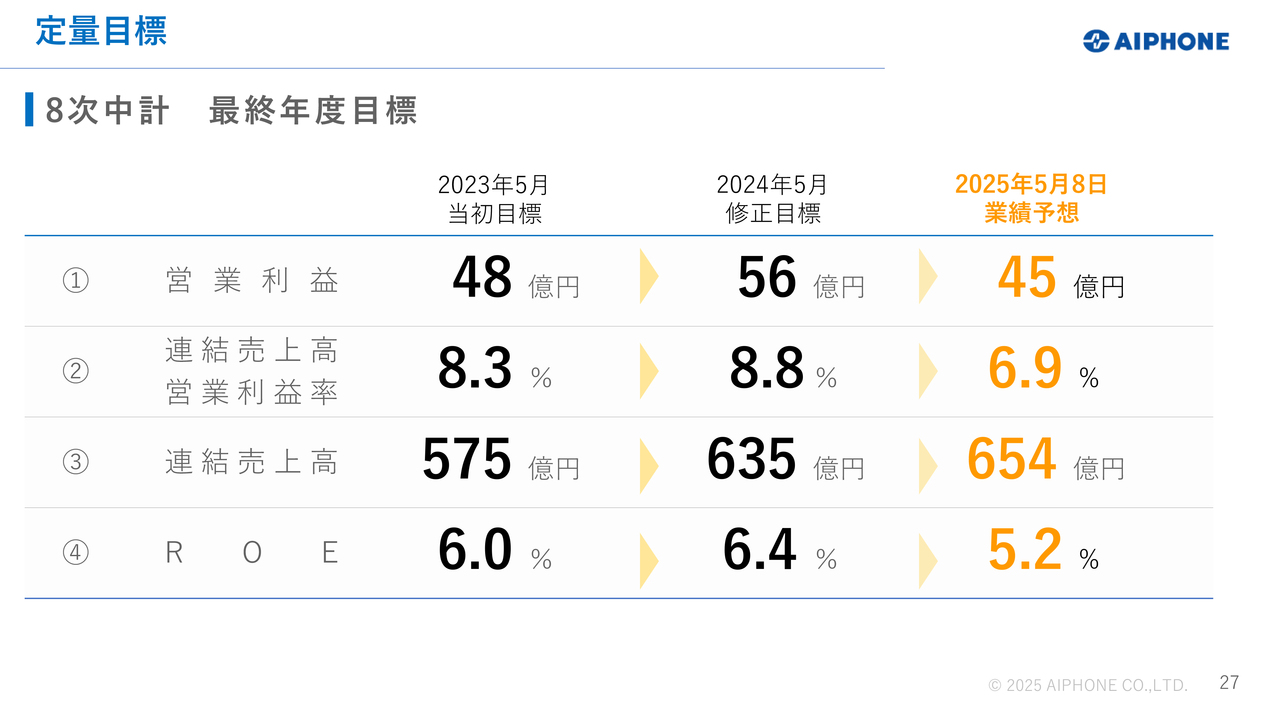Click the page number 27

[x=1229, y=683]
